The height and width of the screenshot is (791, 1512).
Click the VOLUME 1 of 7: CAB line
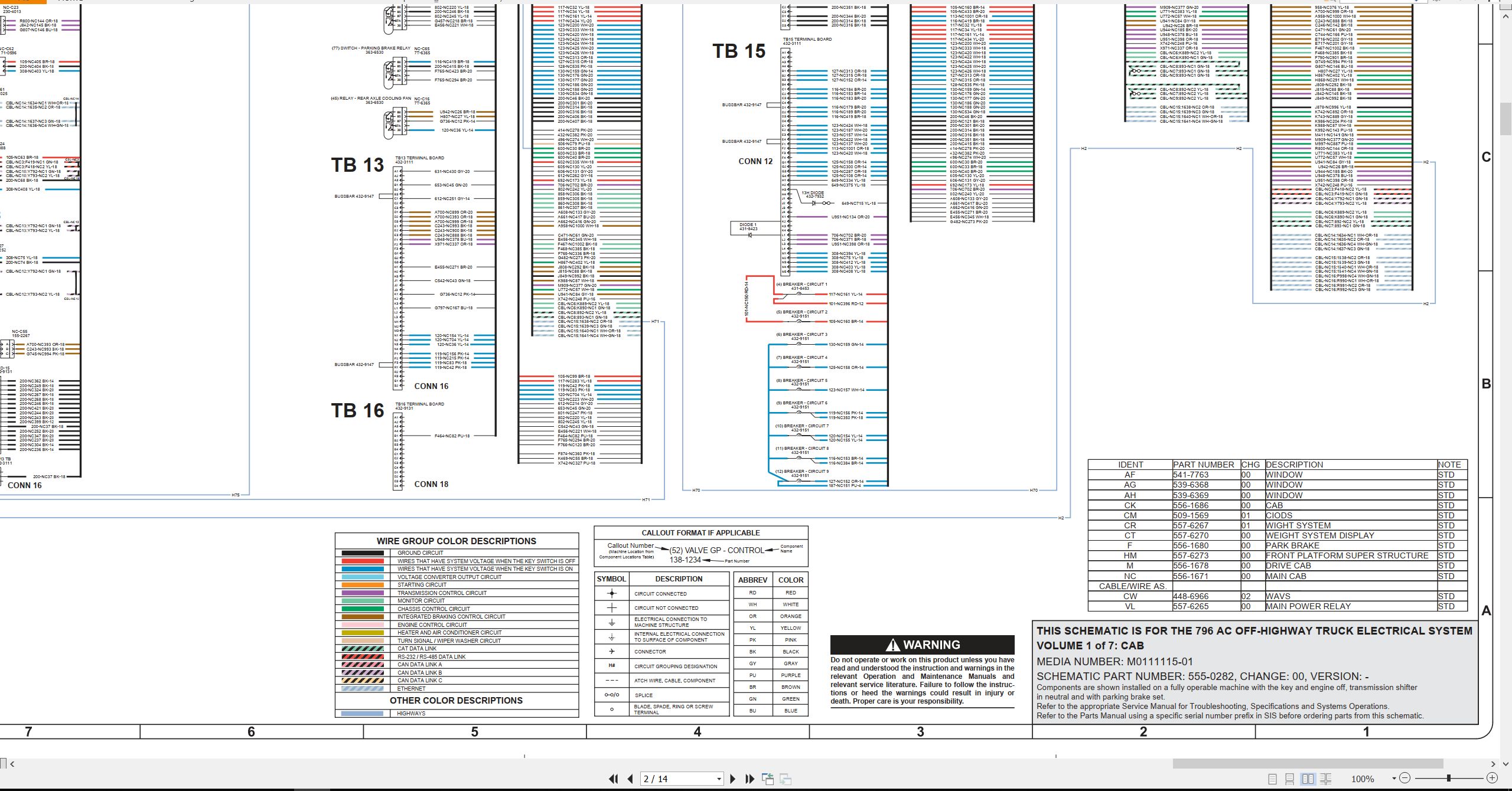(x=1090, y=646)
